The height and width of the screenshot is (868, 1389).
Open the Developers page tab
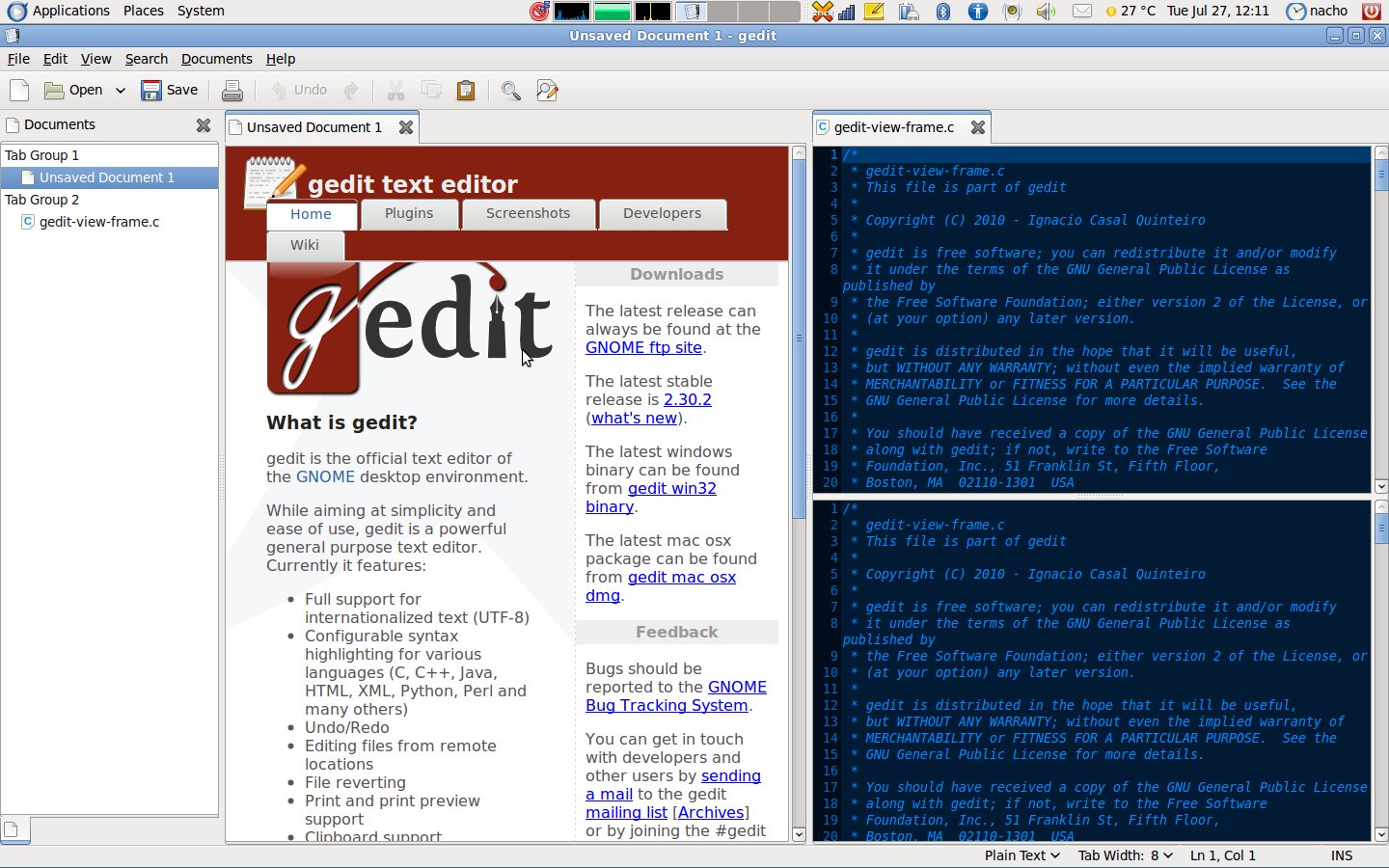tap(662, 213)
